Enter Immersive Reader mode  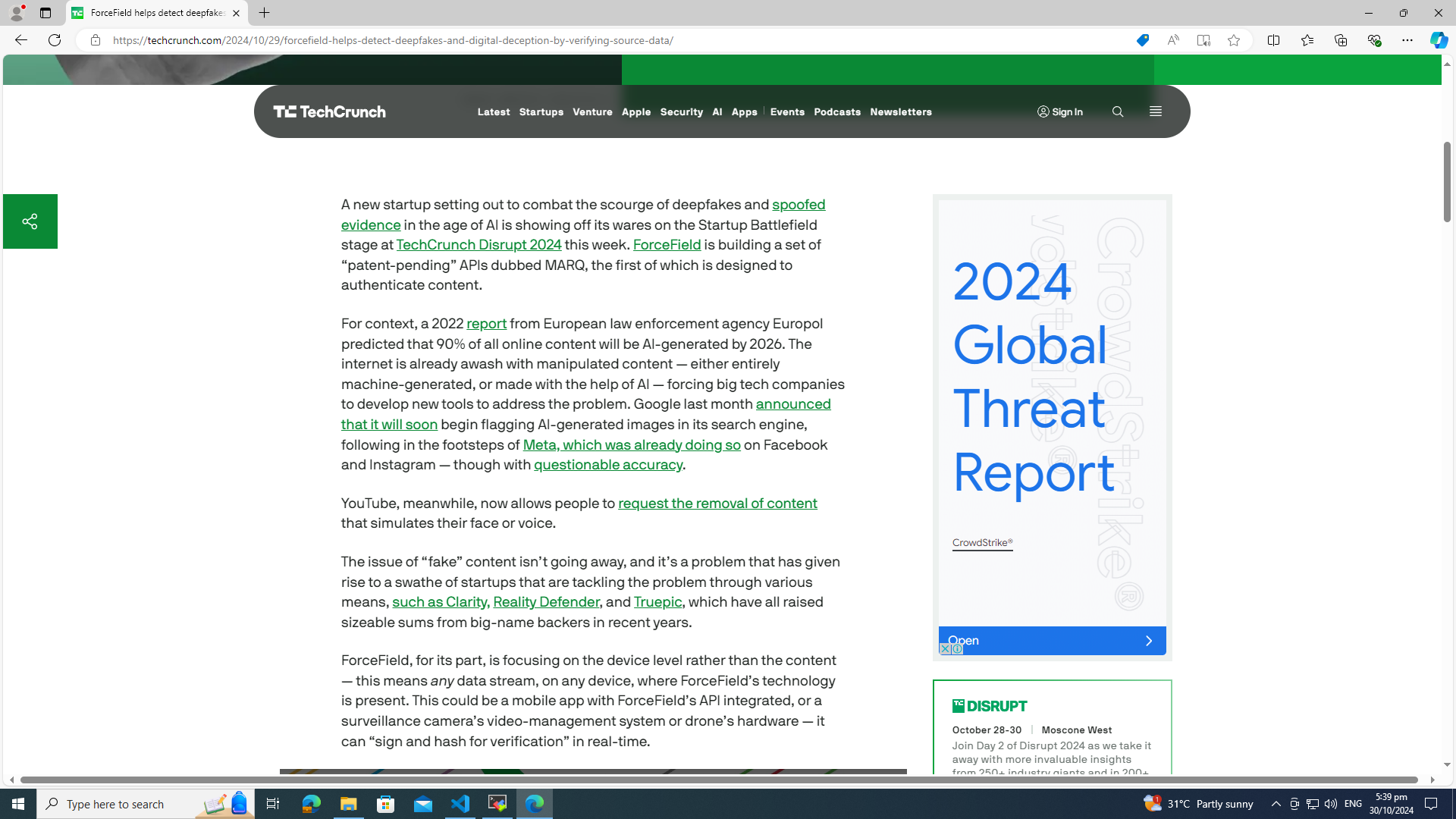coord(1203,40)
